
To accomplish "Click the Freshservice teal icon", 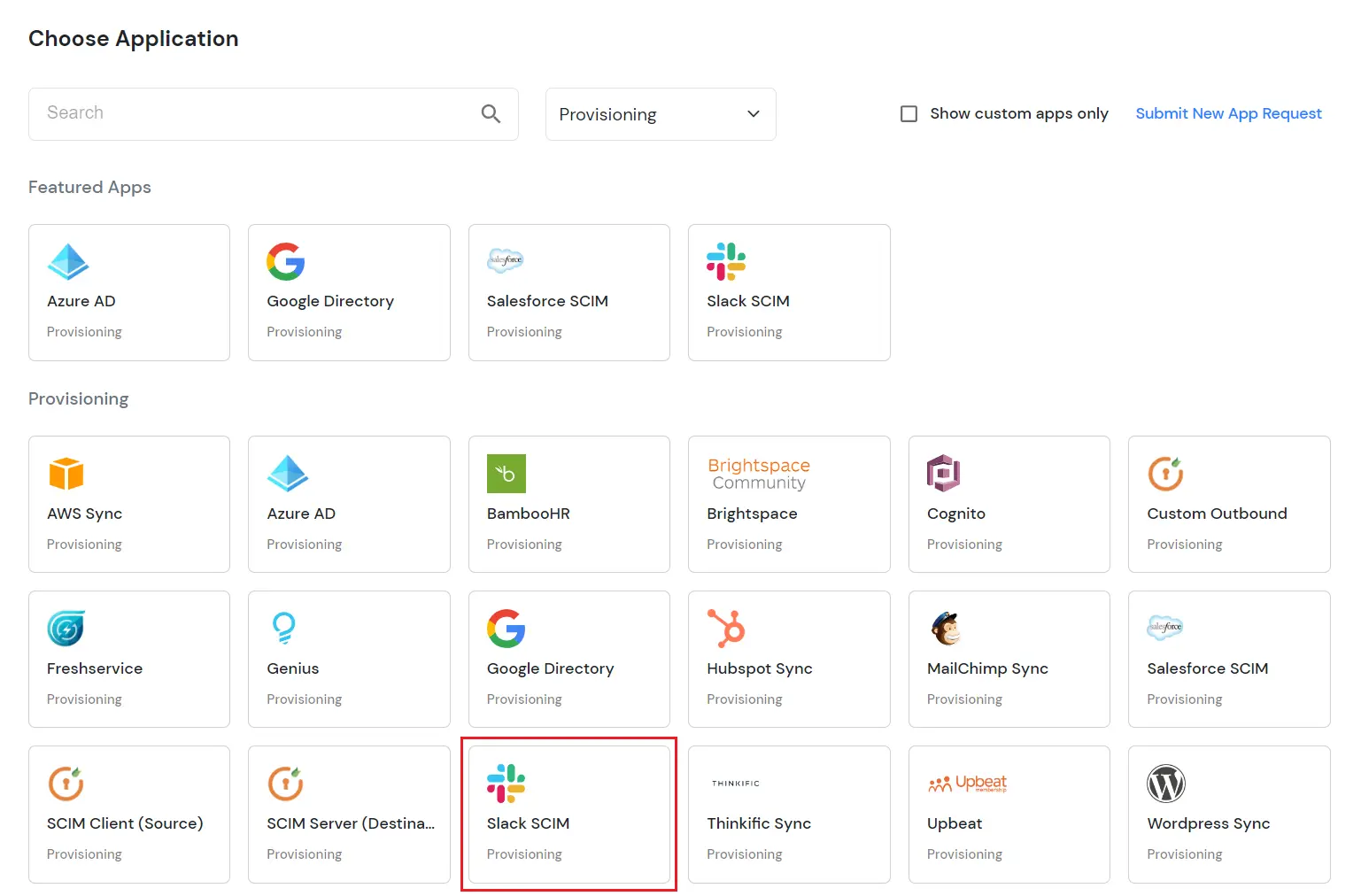I will (x=66, y=629).
